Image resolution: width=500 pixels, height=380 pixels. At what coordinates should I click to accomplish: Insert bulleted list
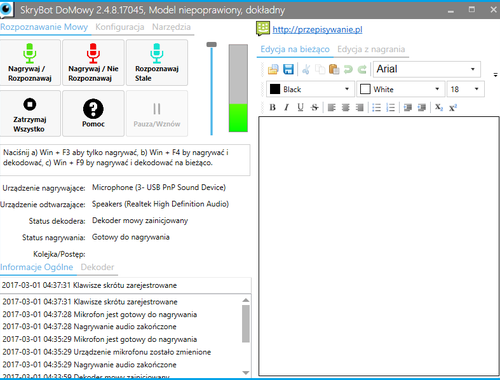377,107
